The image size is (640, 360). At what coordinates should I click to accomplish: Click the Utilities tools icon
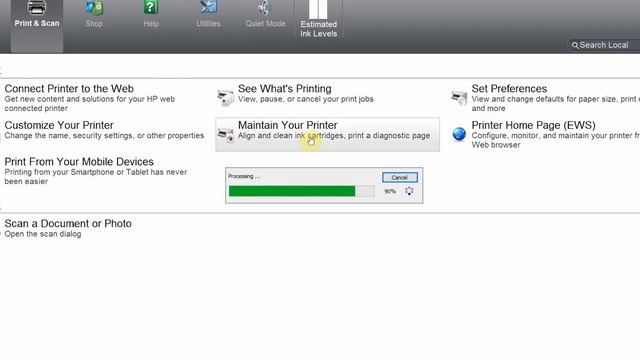coord(208,7)
